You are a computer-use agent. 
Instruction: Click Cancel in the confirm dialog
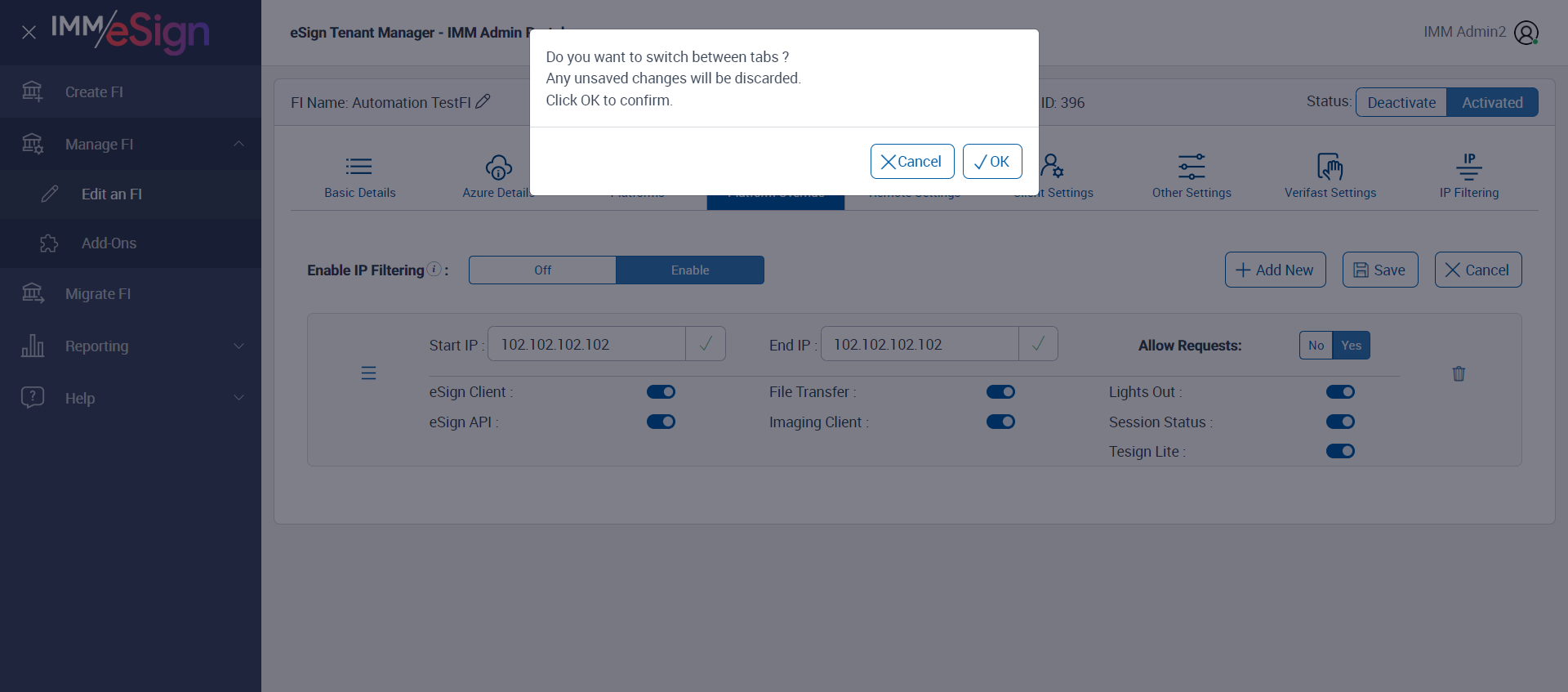(x=912, y=162)
